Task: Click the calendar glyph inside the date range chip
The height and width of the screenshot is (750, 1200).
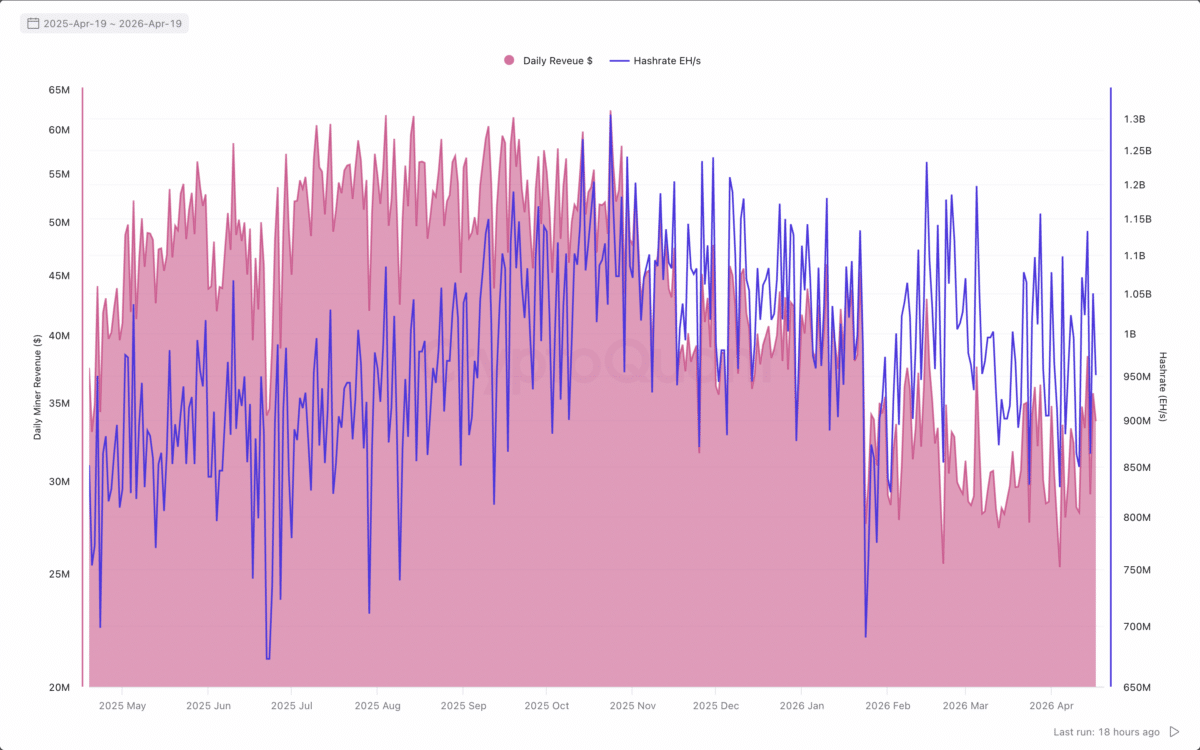Action: click(x=35, y=21)
